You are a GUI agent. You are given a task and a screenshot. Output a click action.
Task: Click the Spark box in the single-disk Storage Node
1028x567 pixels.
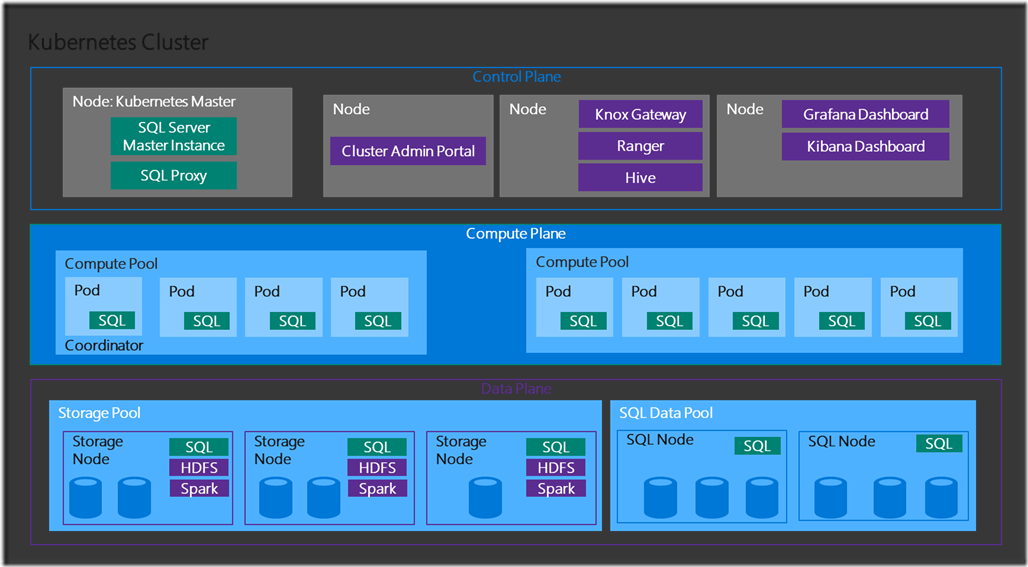[556, 488]
